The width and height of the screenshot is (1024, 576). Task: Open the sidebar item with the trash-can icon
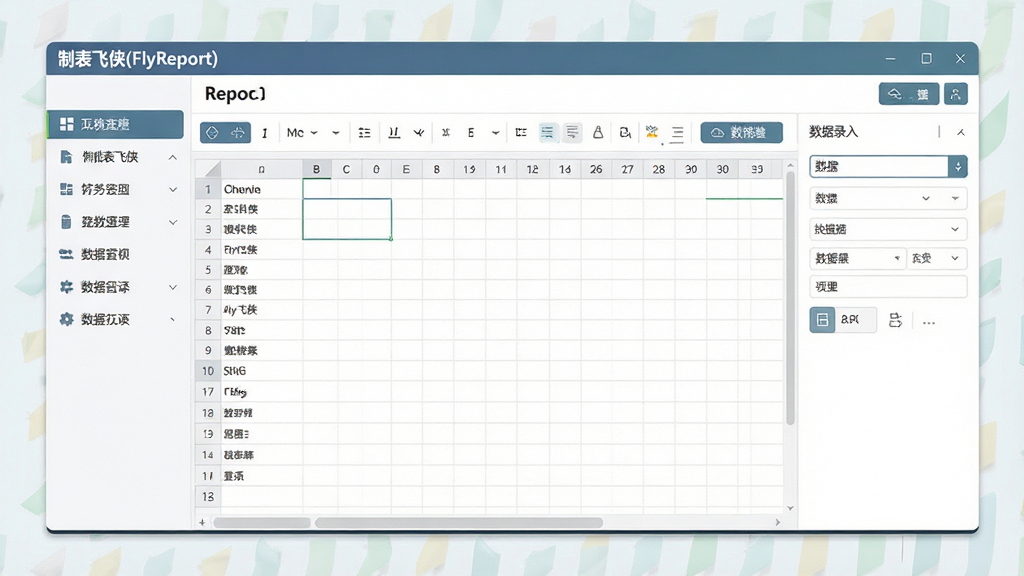click(x=115, y=222)
